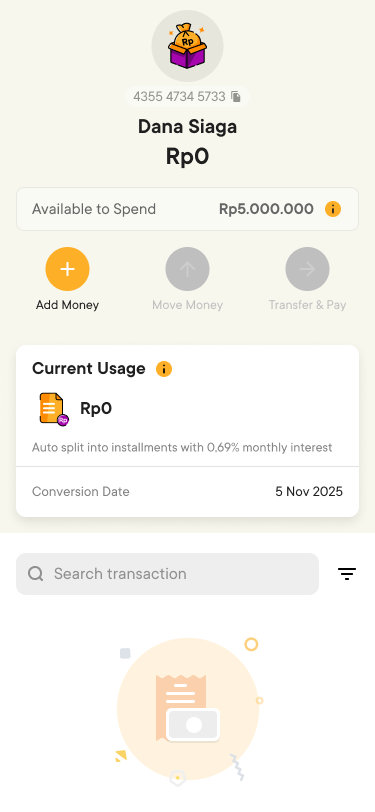The image size is (375, 812).
Task: Select the Rp5.000.000 available amount
Action: click(x=266, y=209)
